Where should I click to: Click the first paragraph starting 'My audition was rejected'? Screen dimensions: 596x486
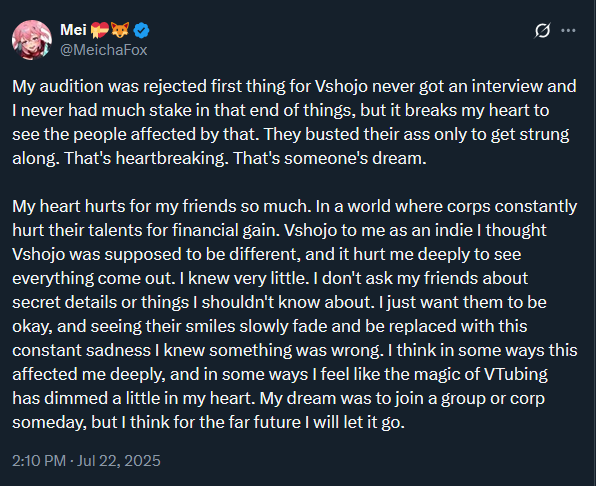(294, 122)
